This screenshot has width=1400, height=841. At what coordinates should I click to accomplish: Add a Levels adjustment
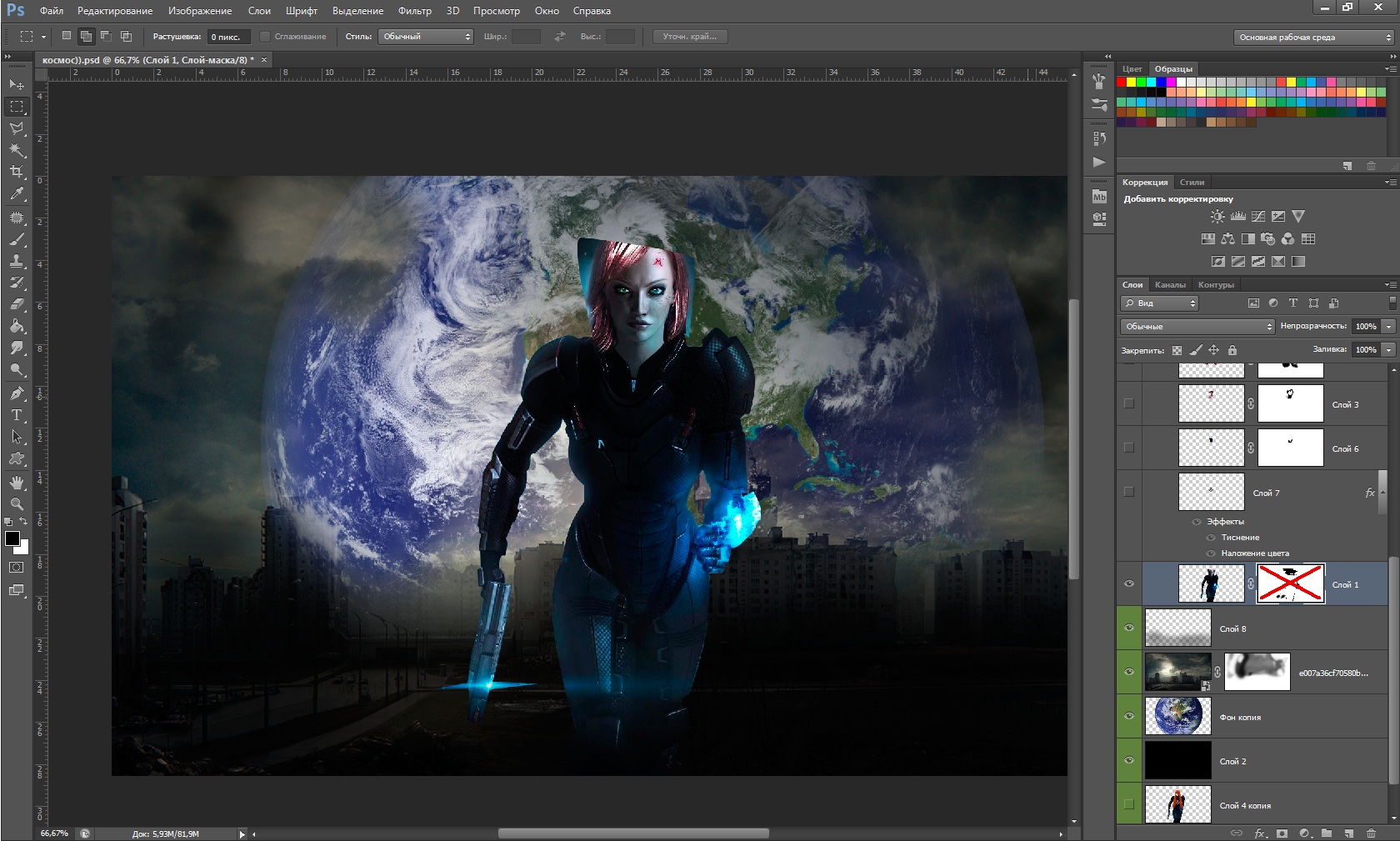pos(1237,216)
